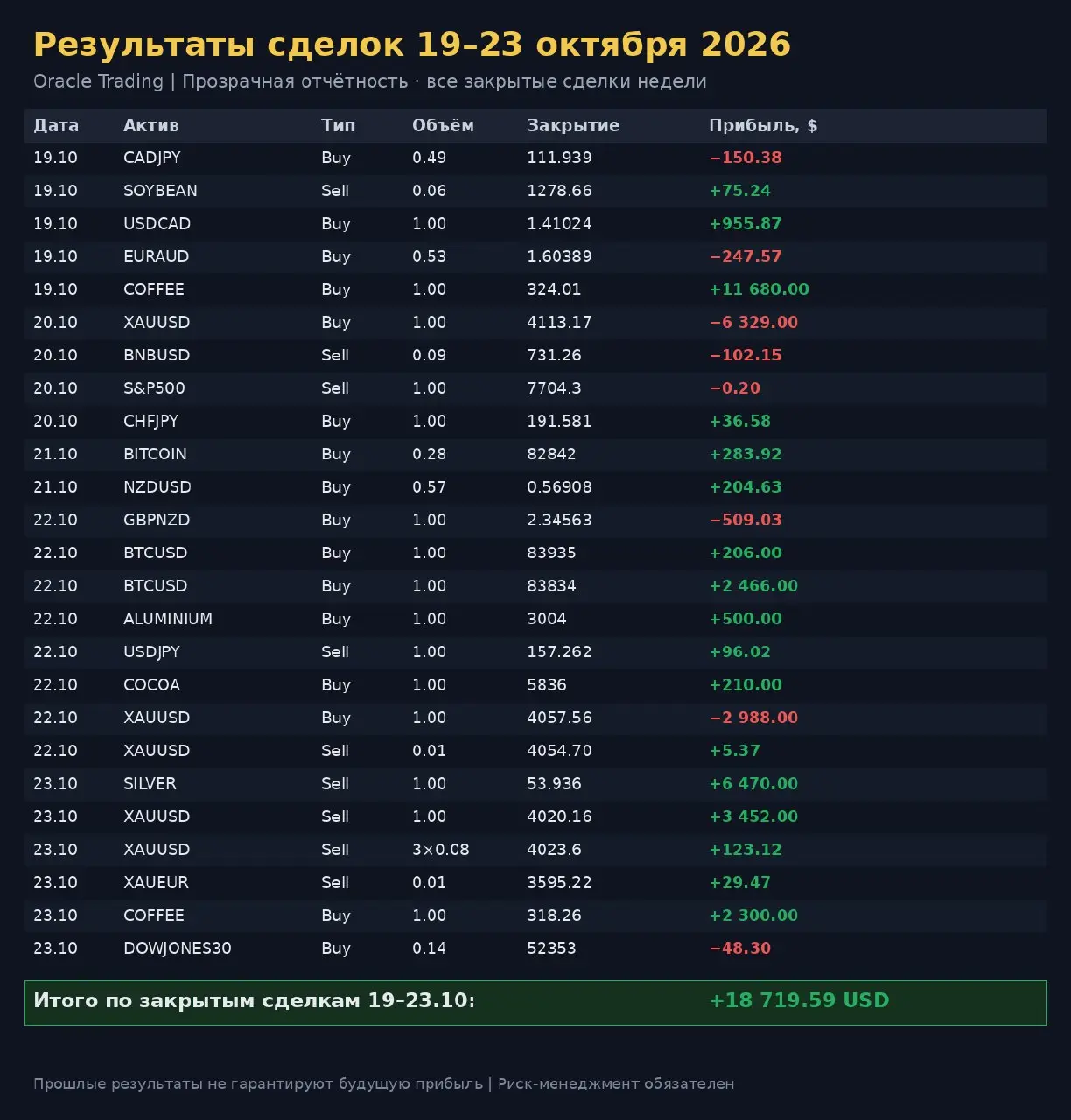The width and height of the screenshot is (1071, 1120).
Task: Select the USDJPY asset cell
Action: 151,652
